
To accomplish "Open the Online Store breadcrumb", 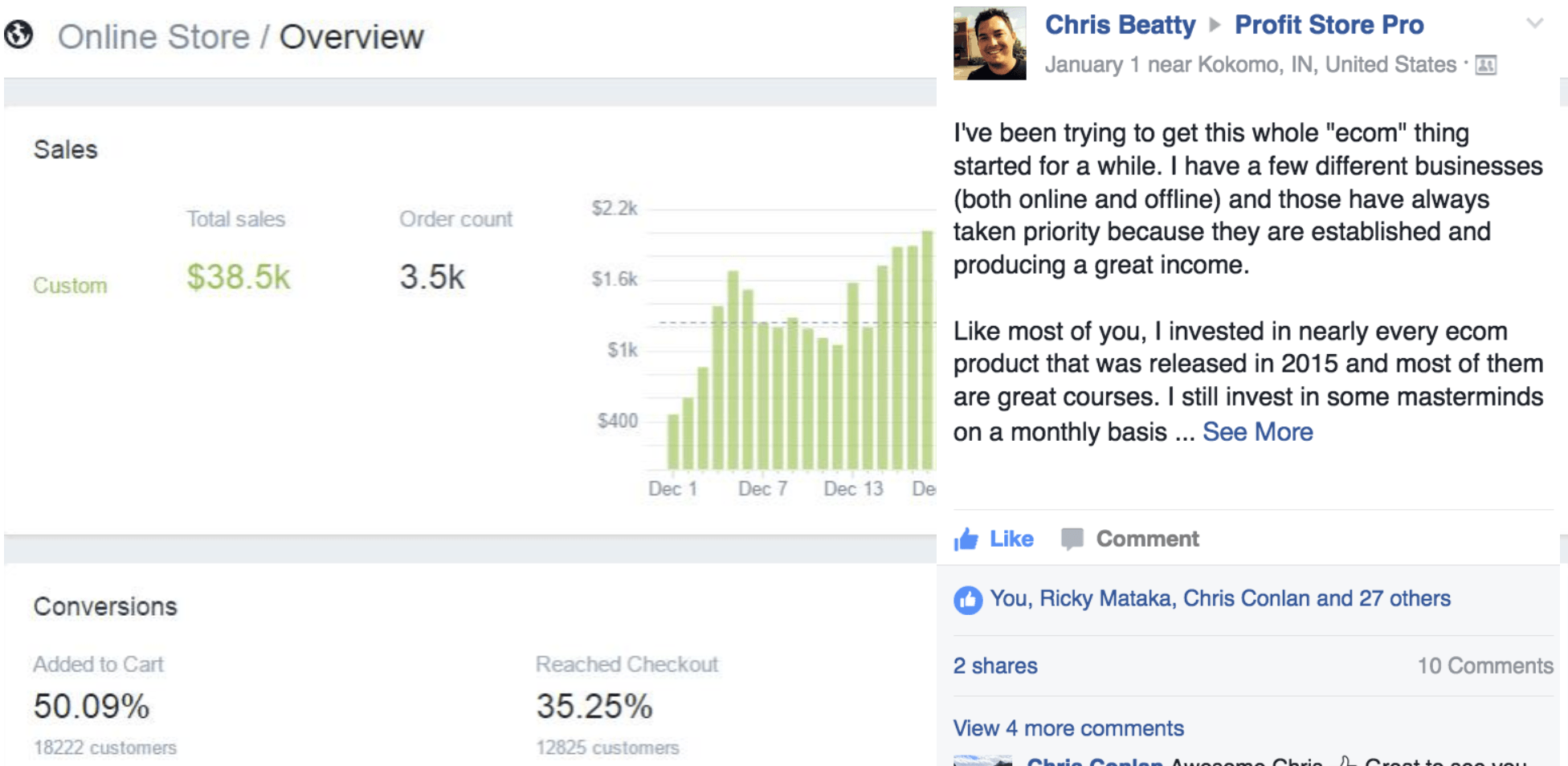I will (x=153, y=37).
